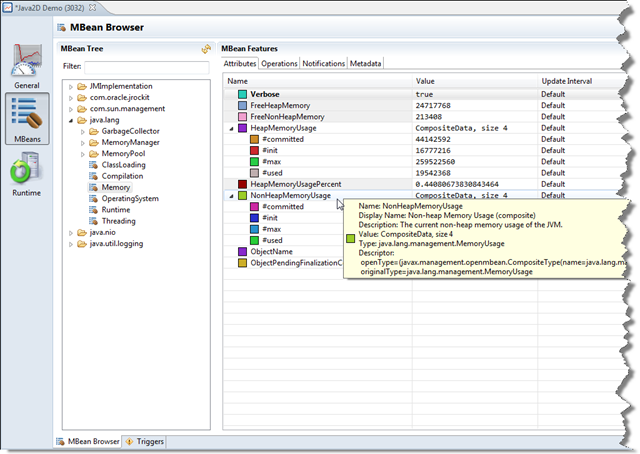Click the HeapMemoryUsage purple swatch
Screen dimensions: 640x454
pos(242,128)
